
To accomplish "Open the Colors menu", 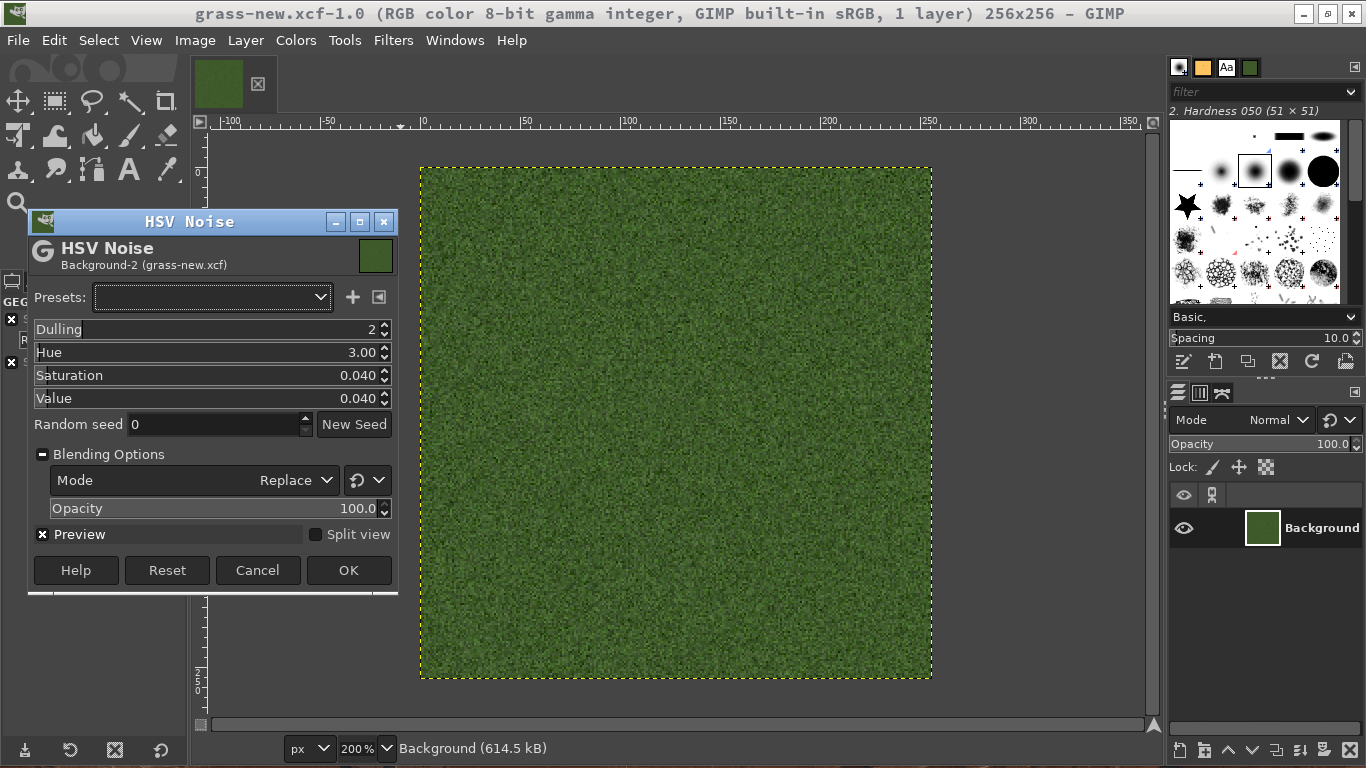I will pos(296,40).
